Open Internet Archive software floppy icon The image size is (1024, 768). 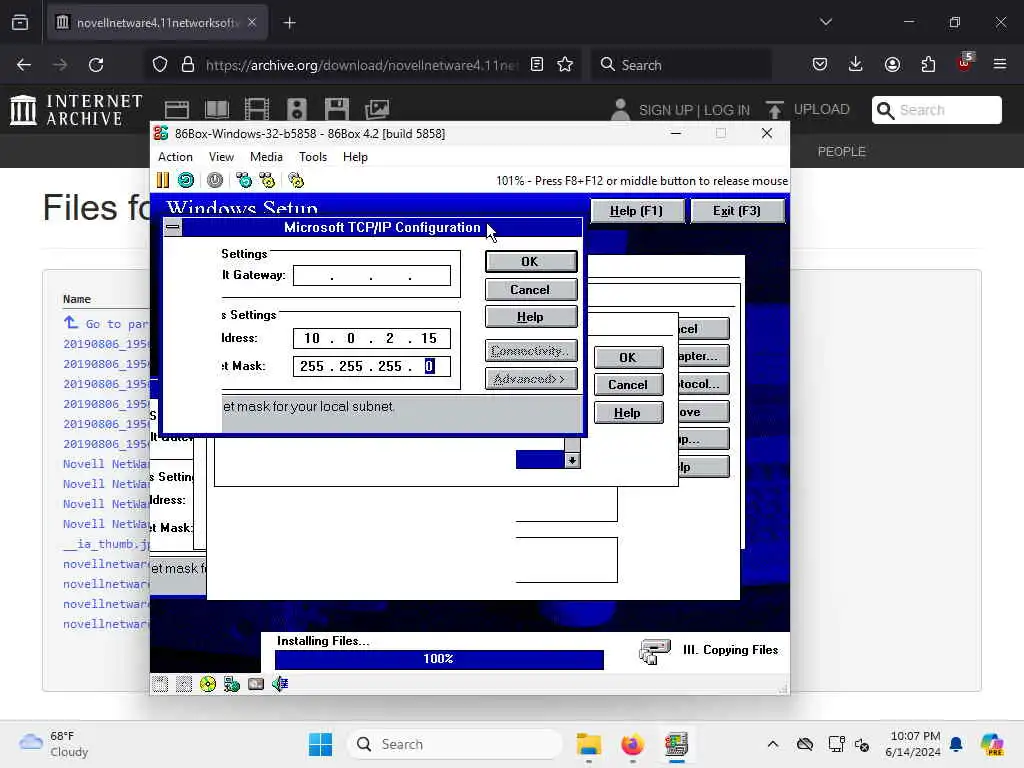(x=337, y=110)
